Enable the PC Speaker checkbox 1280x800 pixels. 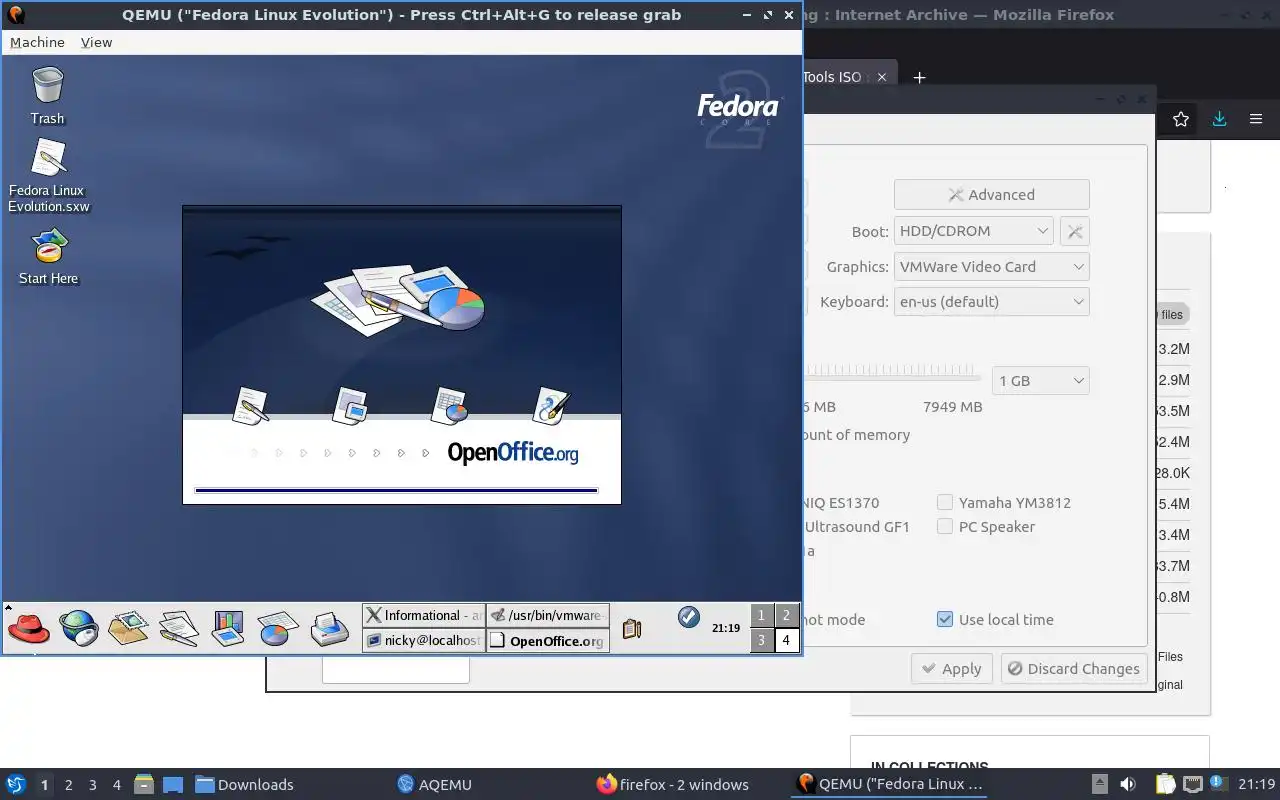945,526
